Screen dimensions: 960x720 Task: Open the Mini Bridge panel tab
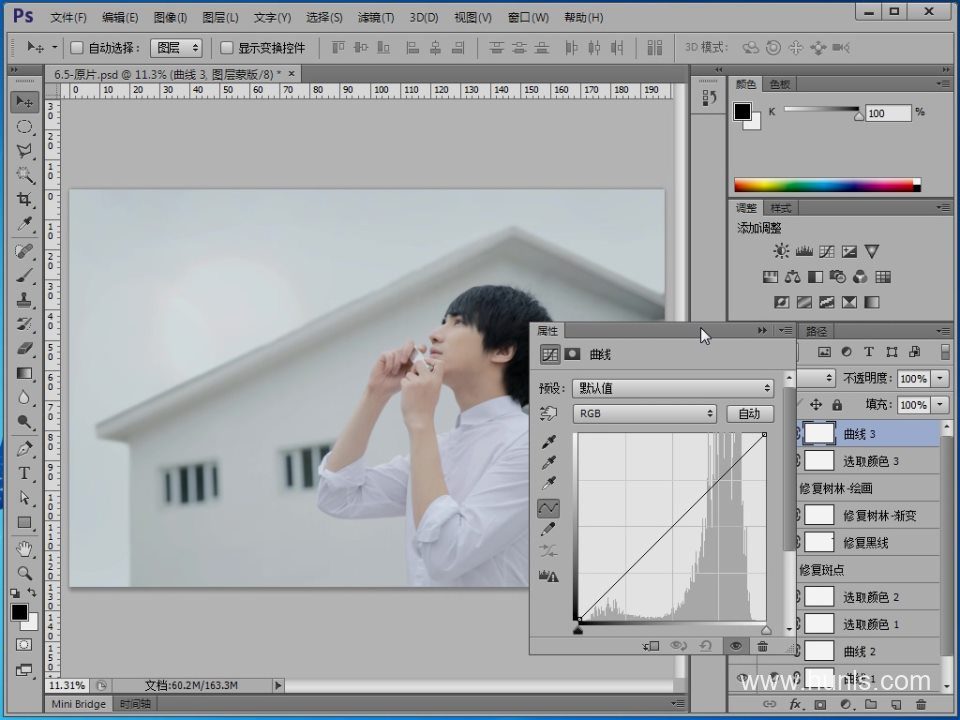tap(78, 704)
